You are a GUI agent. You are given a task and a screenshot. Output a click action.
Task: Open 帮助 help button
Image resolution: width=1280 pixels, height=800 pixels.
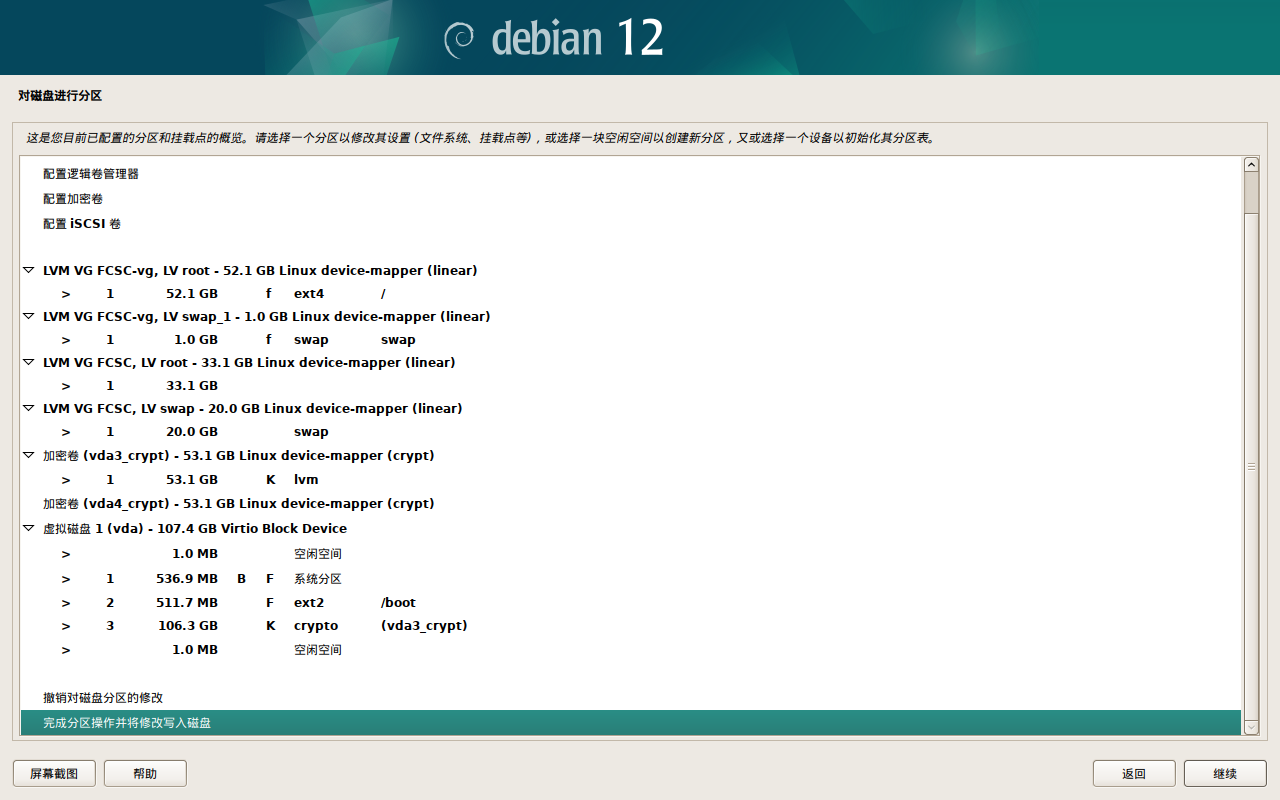pyautogui.click(x=145, y=773)
